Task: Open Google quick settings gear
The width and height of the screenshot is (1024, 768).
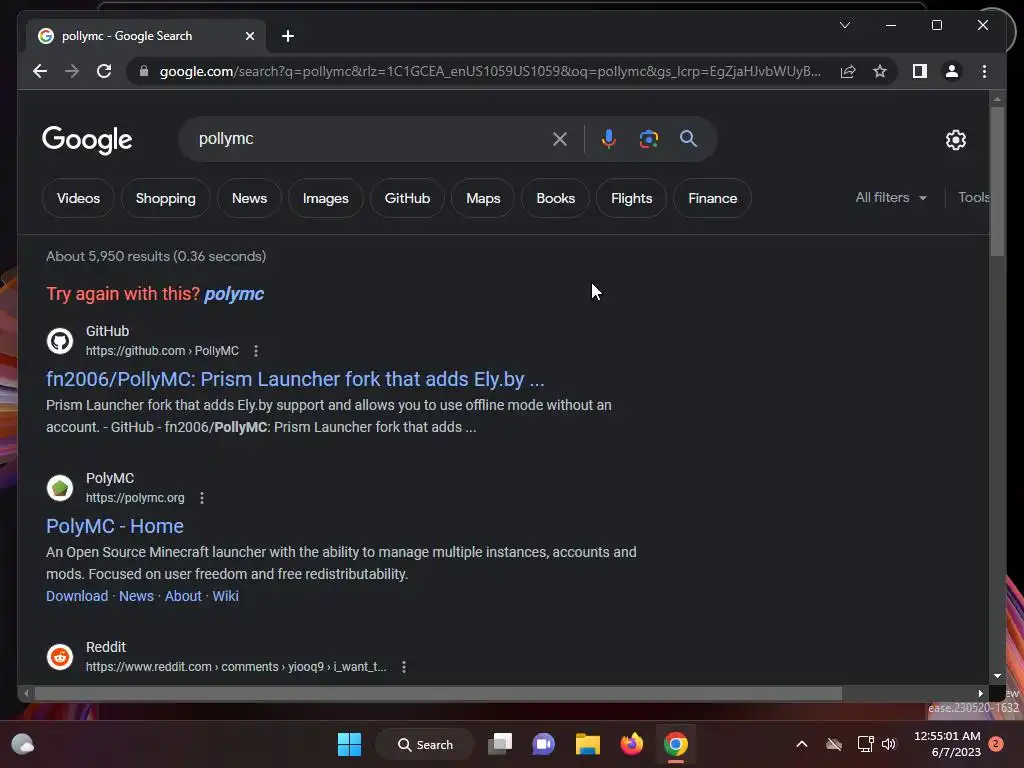Action: tap(956, 139)
